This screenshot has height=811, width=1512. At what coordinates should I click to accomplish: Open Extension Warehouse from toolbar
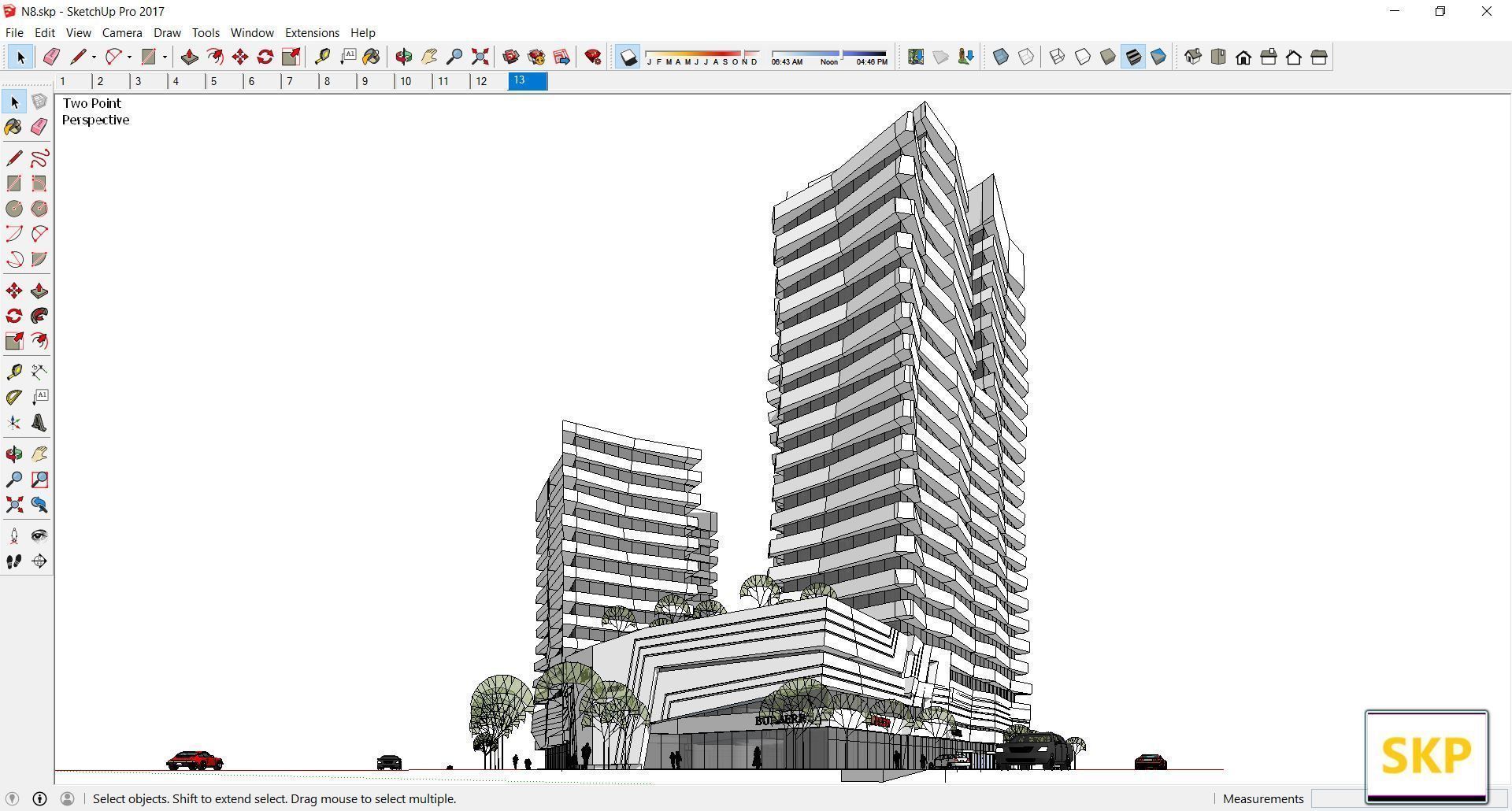tap(536, 57)
